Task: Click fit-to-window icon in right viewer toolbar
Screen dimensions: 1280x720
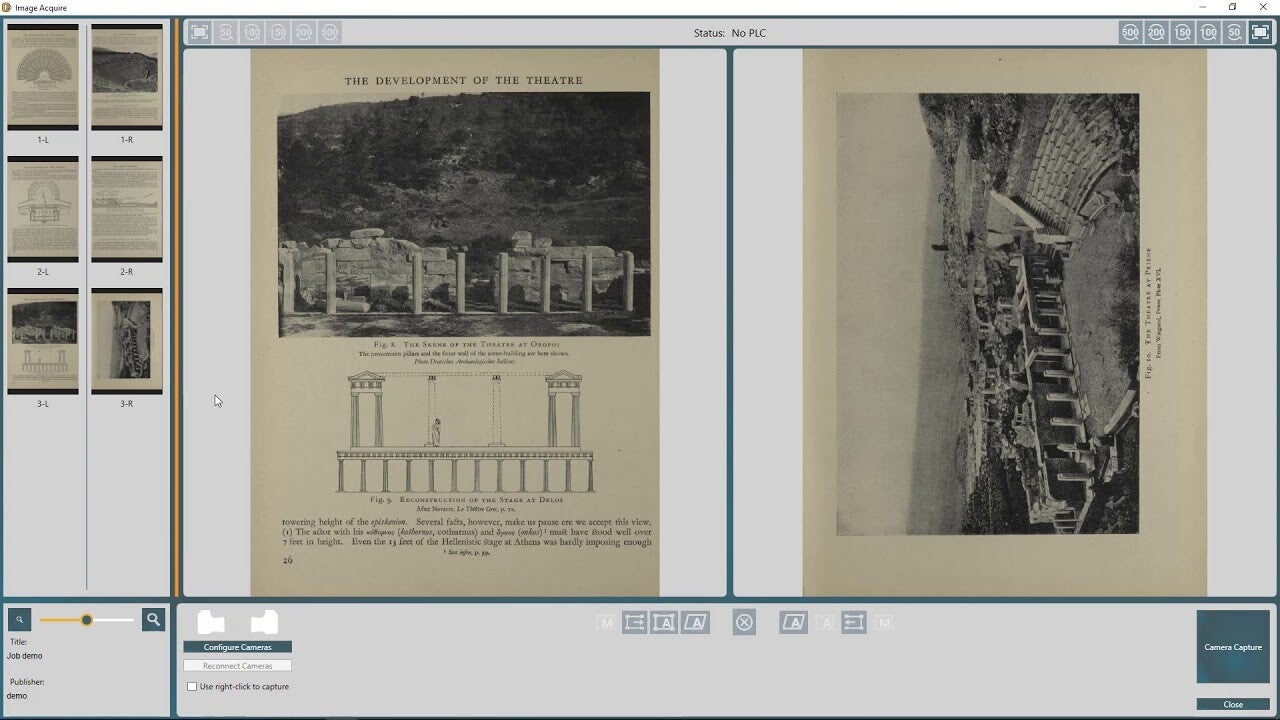Action: click(x=1260, y=32)
